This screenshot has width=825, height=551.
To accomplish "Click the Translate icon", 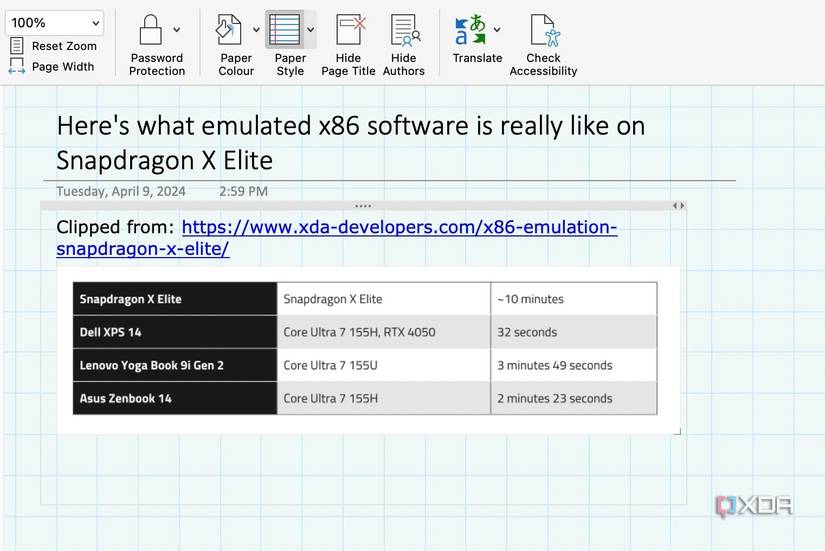I will pos(470,29).
